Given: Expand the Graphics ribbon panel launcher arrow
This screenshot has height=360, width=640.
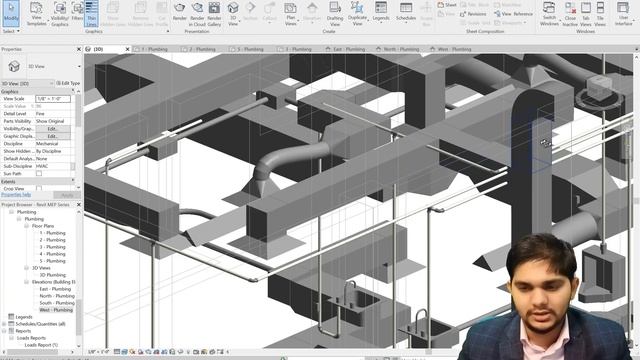Looking at the screenshot, I should tap(168, 31).
